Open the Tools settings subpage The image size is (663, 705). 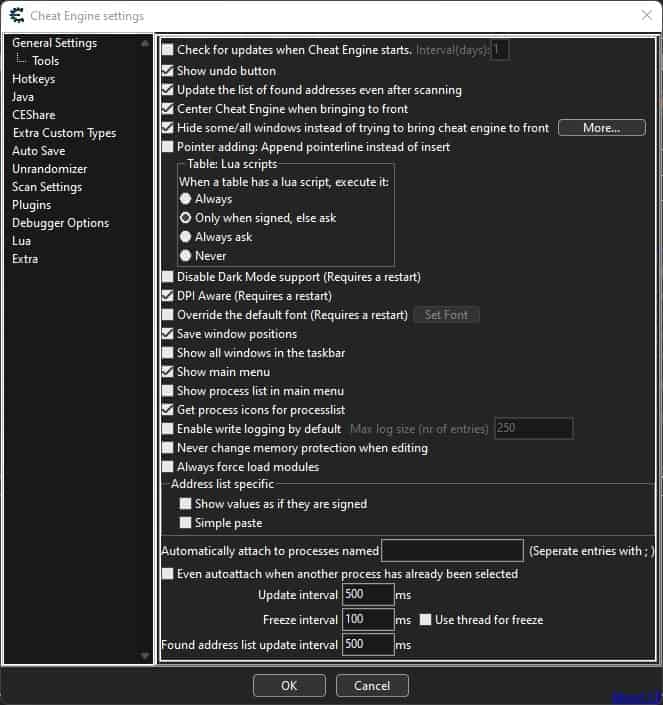pos(45,61)
